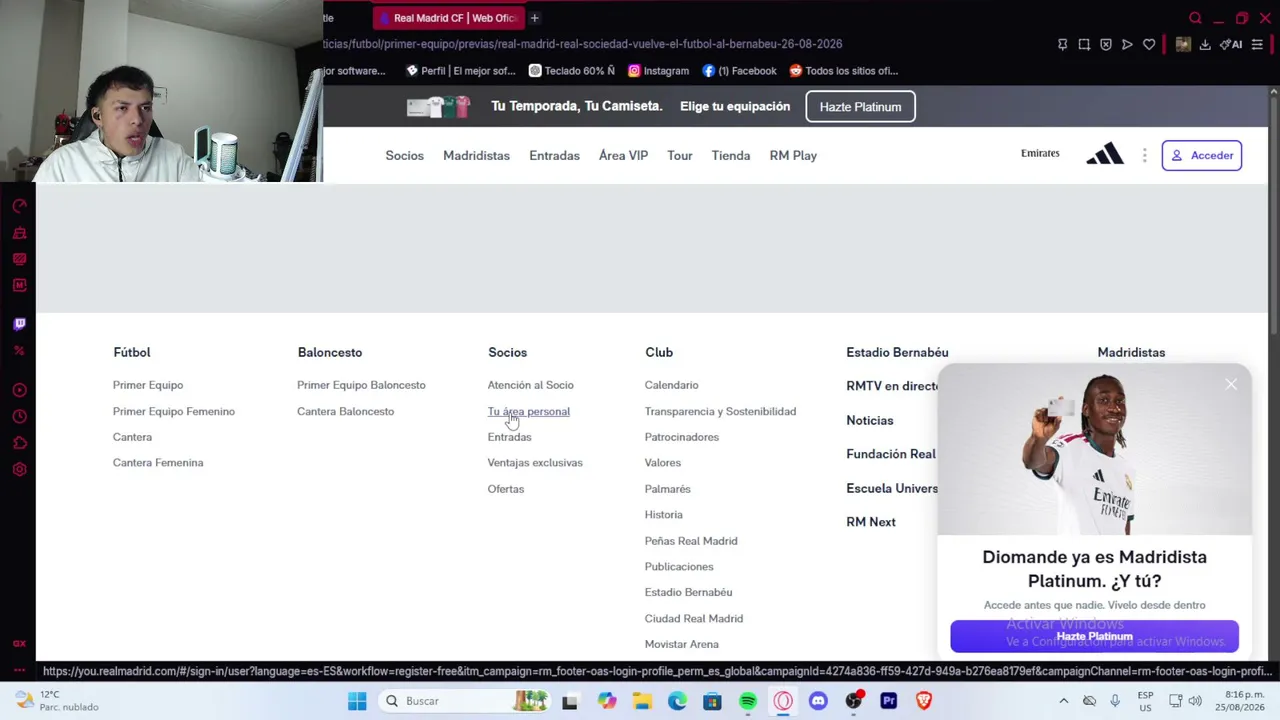1280x720 pixels.
Task: Open GX Control speedometer in the sidebar
Action: coord(19,206)
